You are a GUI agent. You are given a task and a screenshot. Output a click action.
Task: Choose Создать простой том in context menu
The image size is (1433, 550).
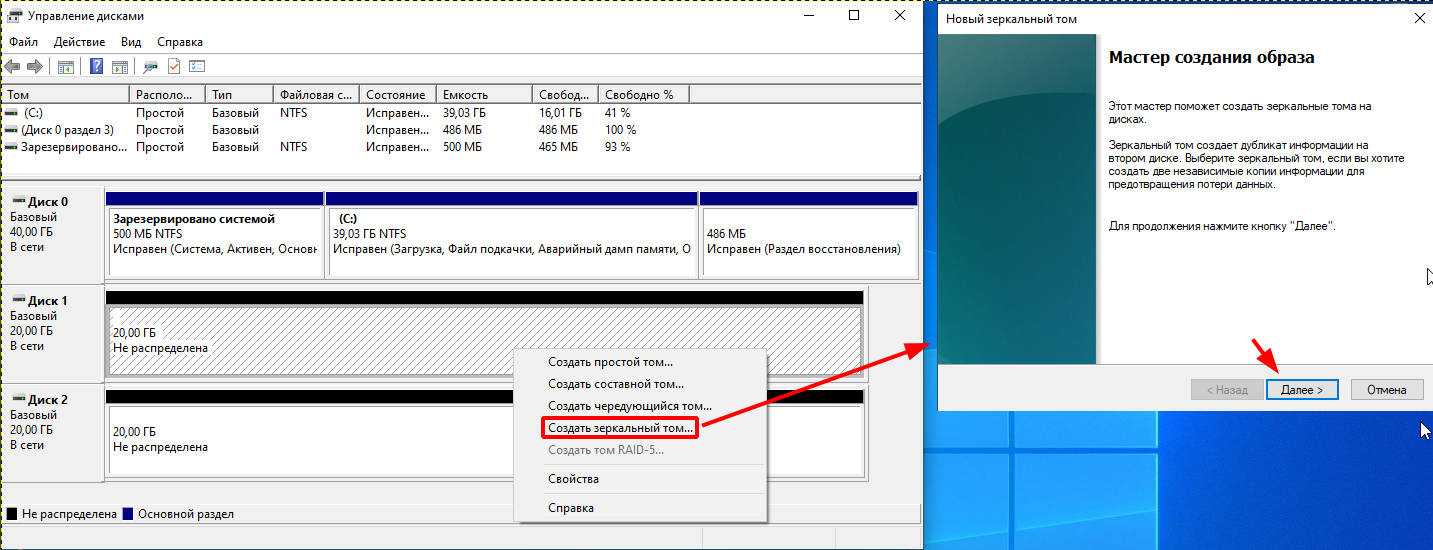point(610,362)
